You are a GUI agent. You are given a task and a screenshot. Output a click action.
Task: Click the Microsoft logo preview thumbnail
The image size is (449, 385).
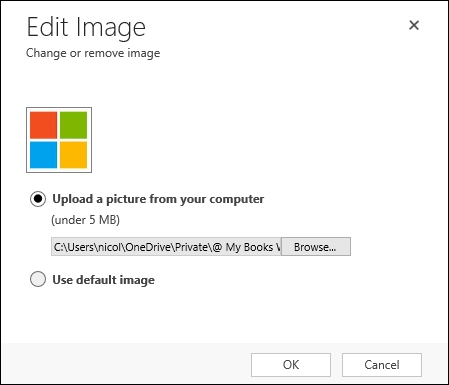(59, 140)
